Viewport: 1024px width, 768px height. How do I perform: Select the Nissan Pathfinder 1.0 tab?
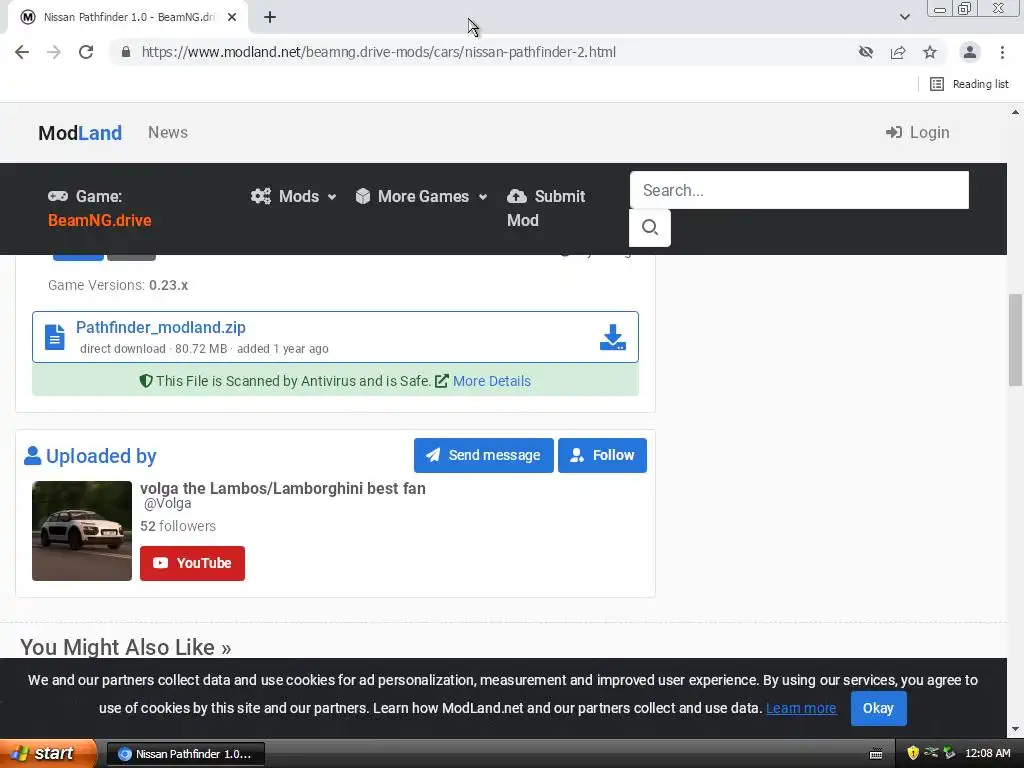(128, 18)
